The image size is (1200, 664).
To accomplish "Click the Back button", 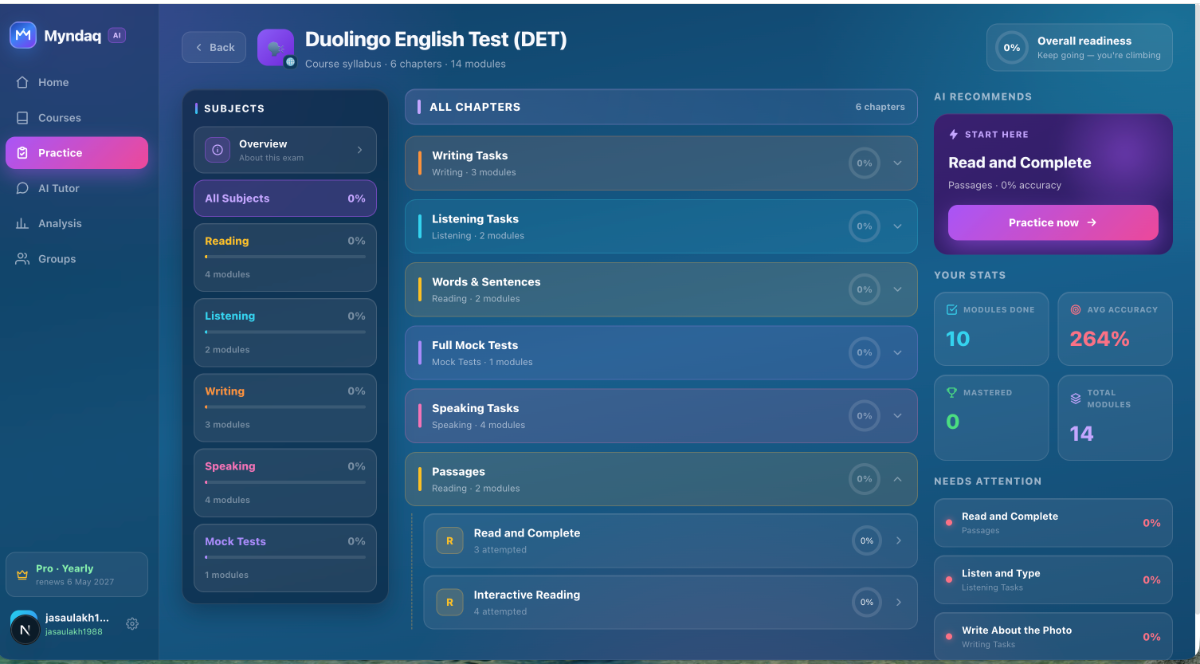I will (x=214, y=47).
